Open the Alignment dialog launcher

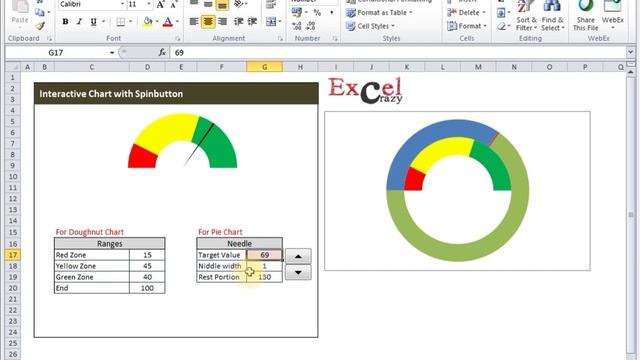click(x=280, y=39)
